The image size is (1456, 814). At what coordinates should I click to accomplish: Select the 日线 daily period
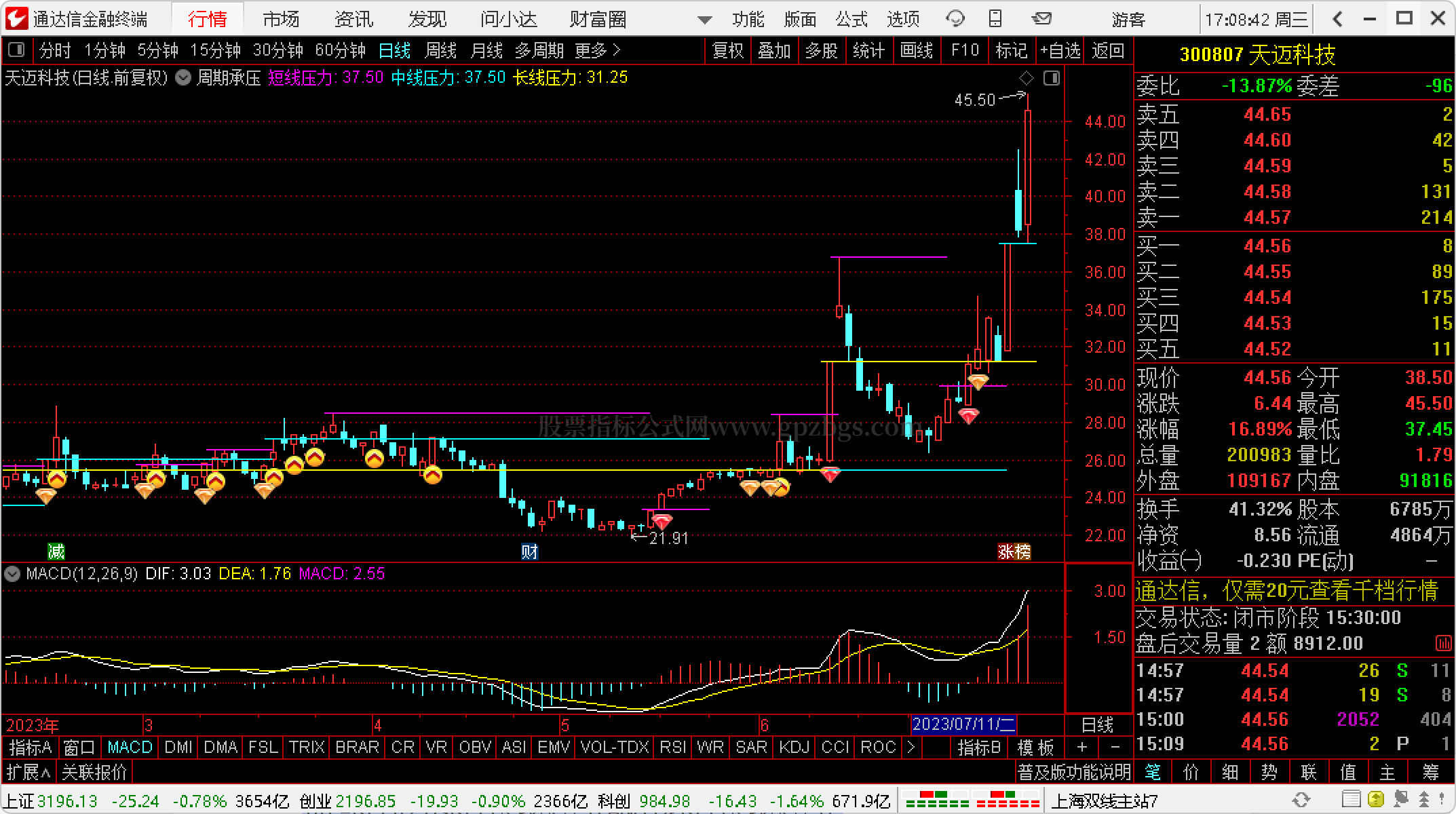[394, 50]
